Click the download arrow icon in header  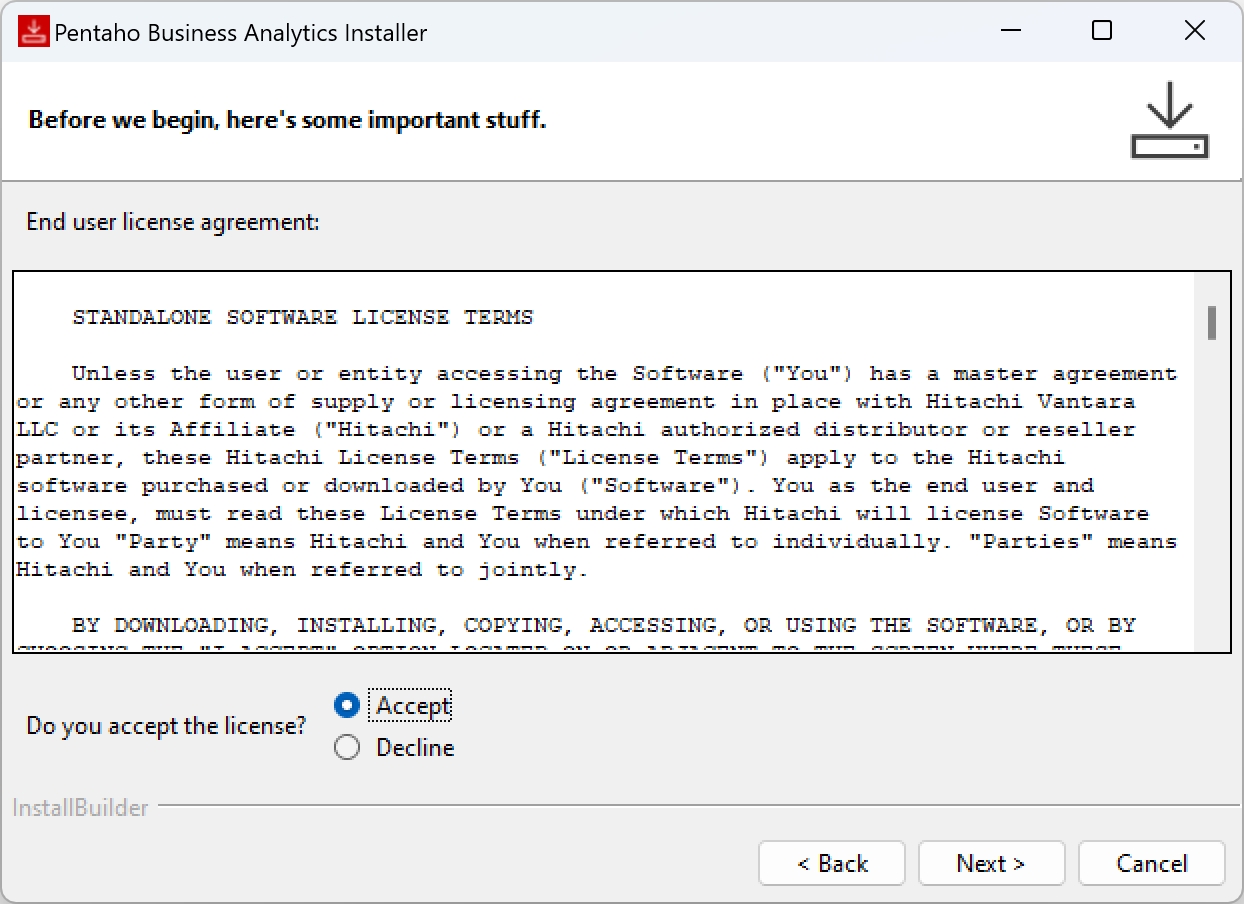click(1169, 121)
